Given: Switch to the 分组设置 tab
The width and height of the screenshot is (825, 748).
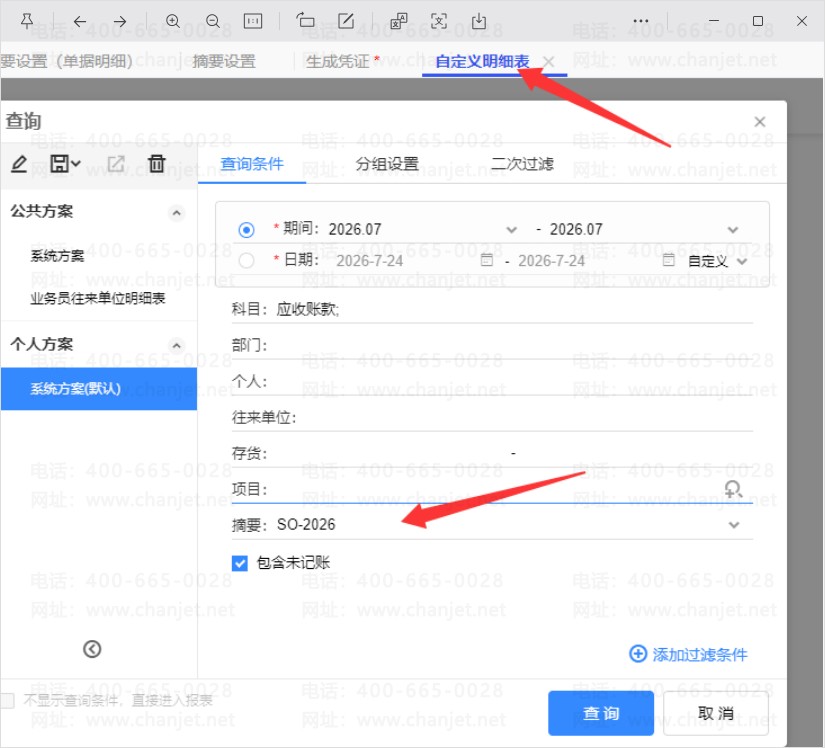Looking at the screenshot, I should [x=387, y=164].
